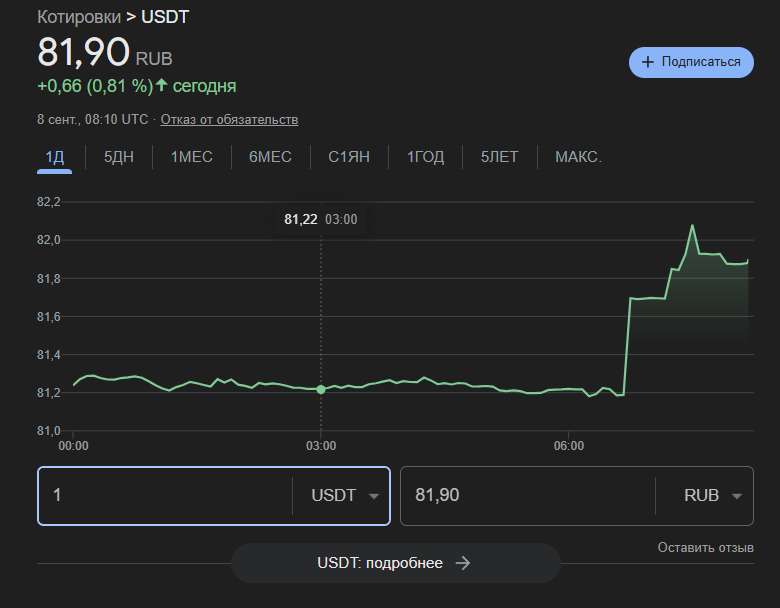
Task: Click the 81,22 03:00 chart tooltip
Action: click(x=321, y=219)
